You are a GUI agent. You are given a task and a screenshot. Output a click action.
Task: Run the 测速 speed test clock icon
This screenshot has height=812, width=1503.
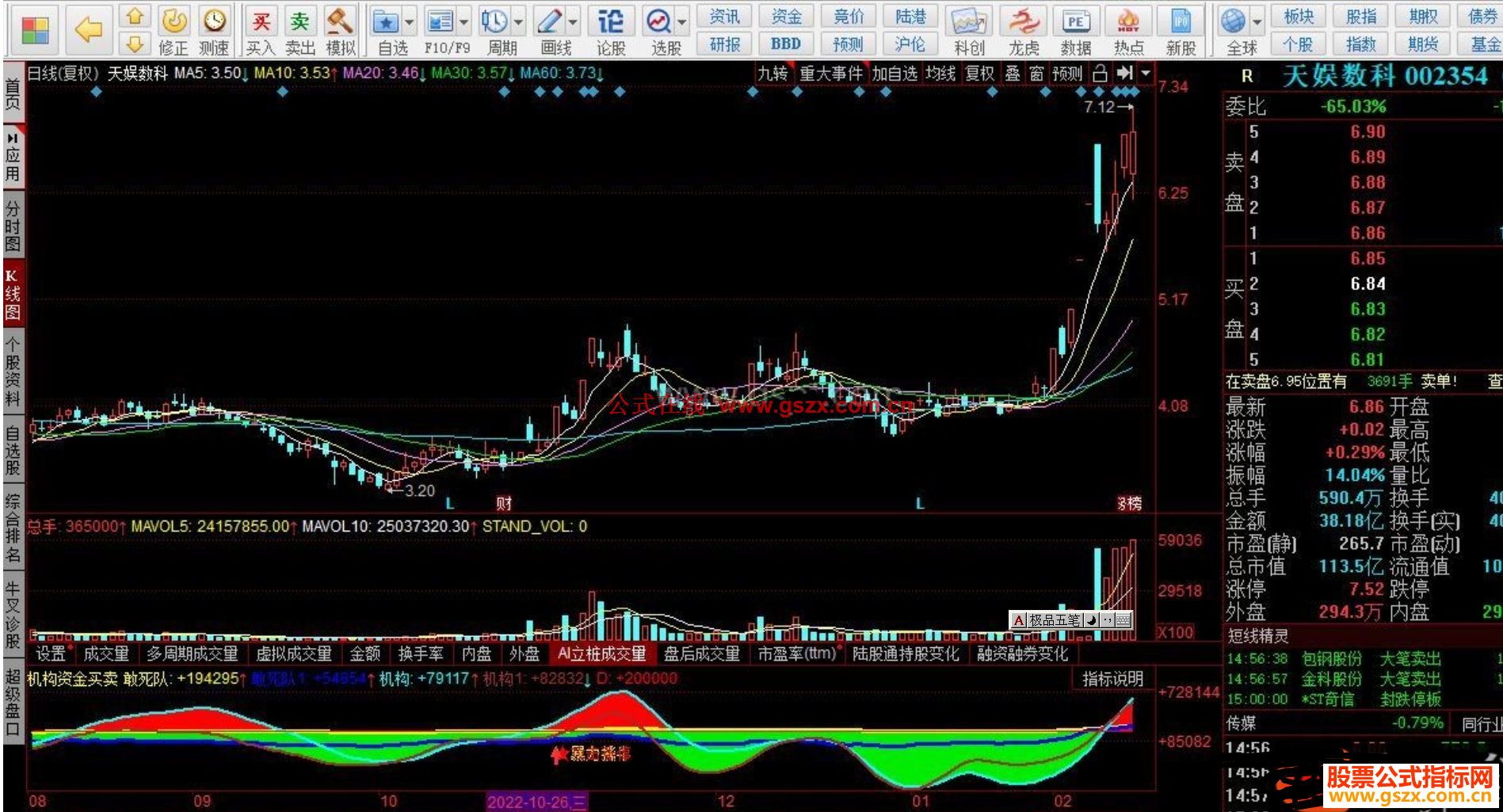214,21
